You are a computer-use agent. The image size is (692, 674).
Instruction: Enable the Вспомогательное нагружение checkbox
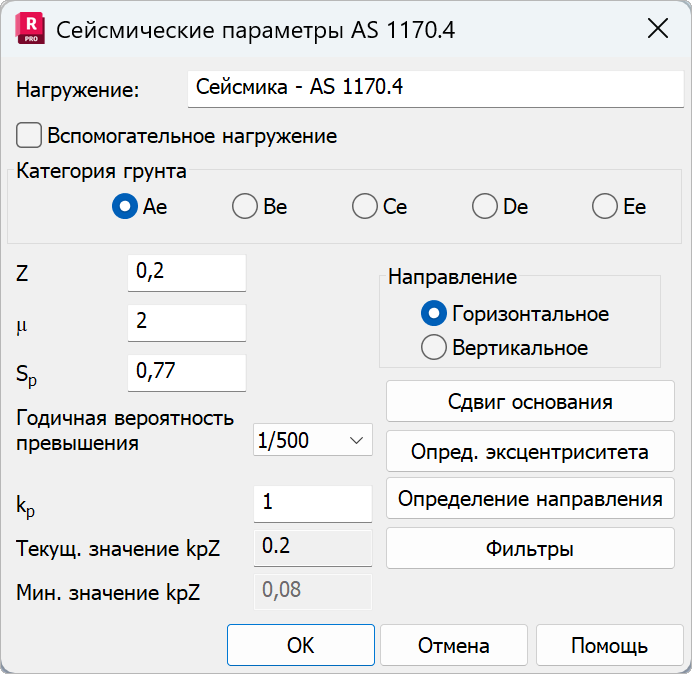(30, 135)
